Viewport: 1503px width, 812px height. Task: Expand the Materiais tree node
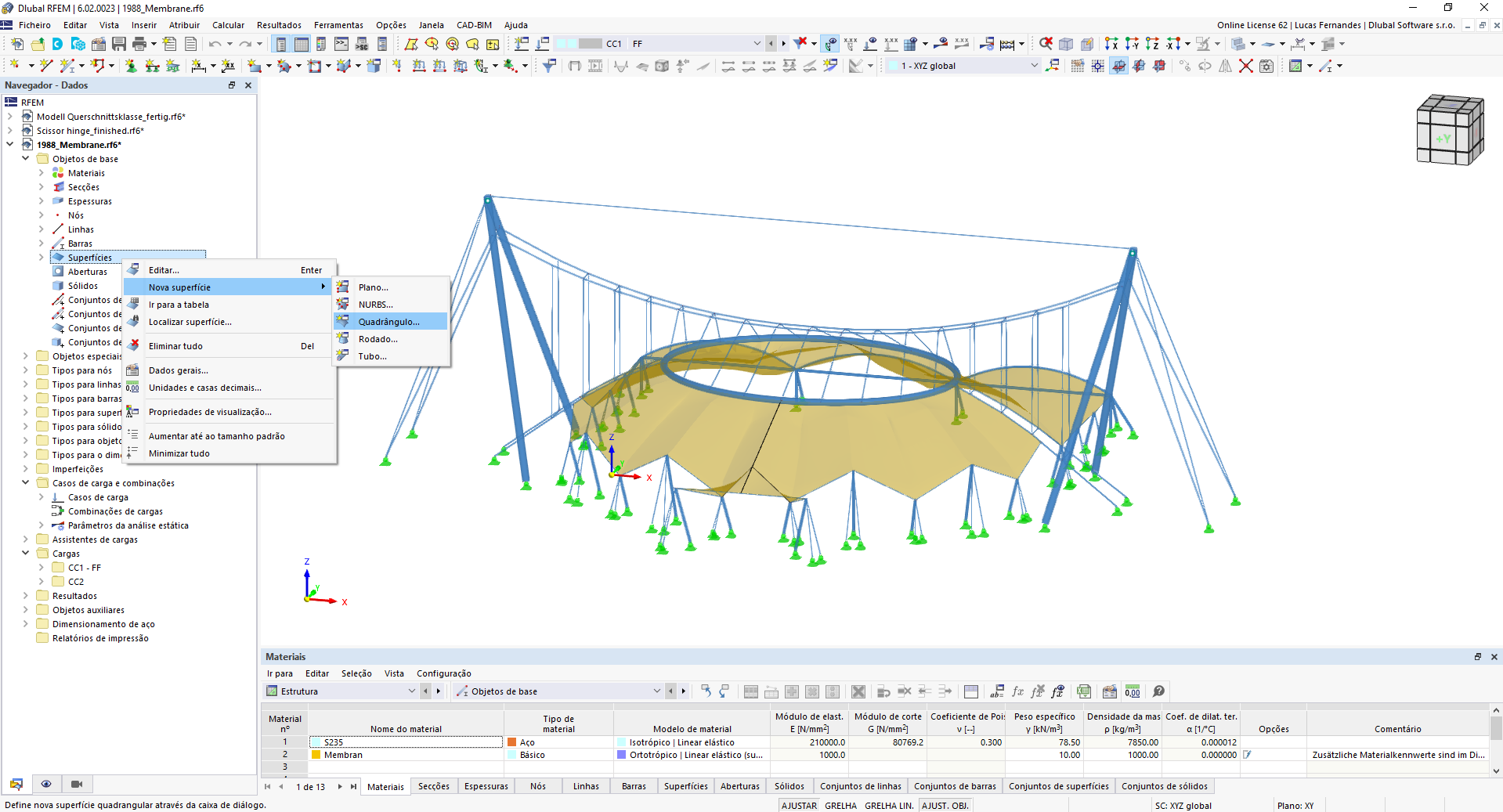pos(42,173)
